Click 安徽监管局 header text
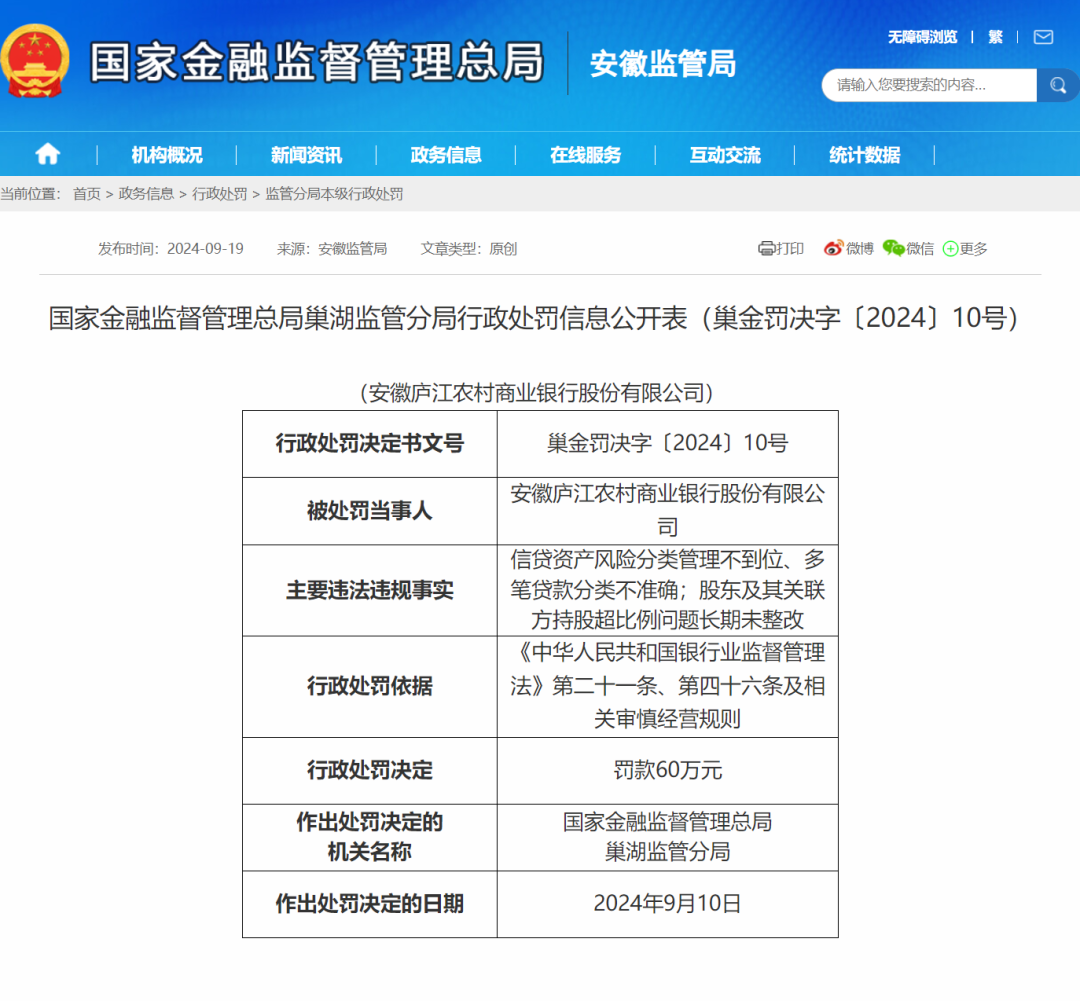Viewport: 1080px width, 1001px height. (663, 63)
